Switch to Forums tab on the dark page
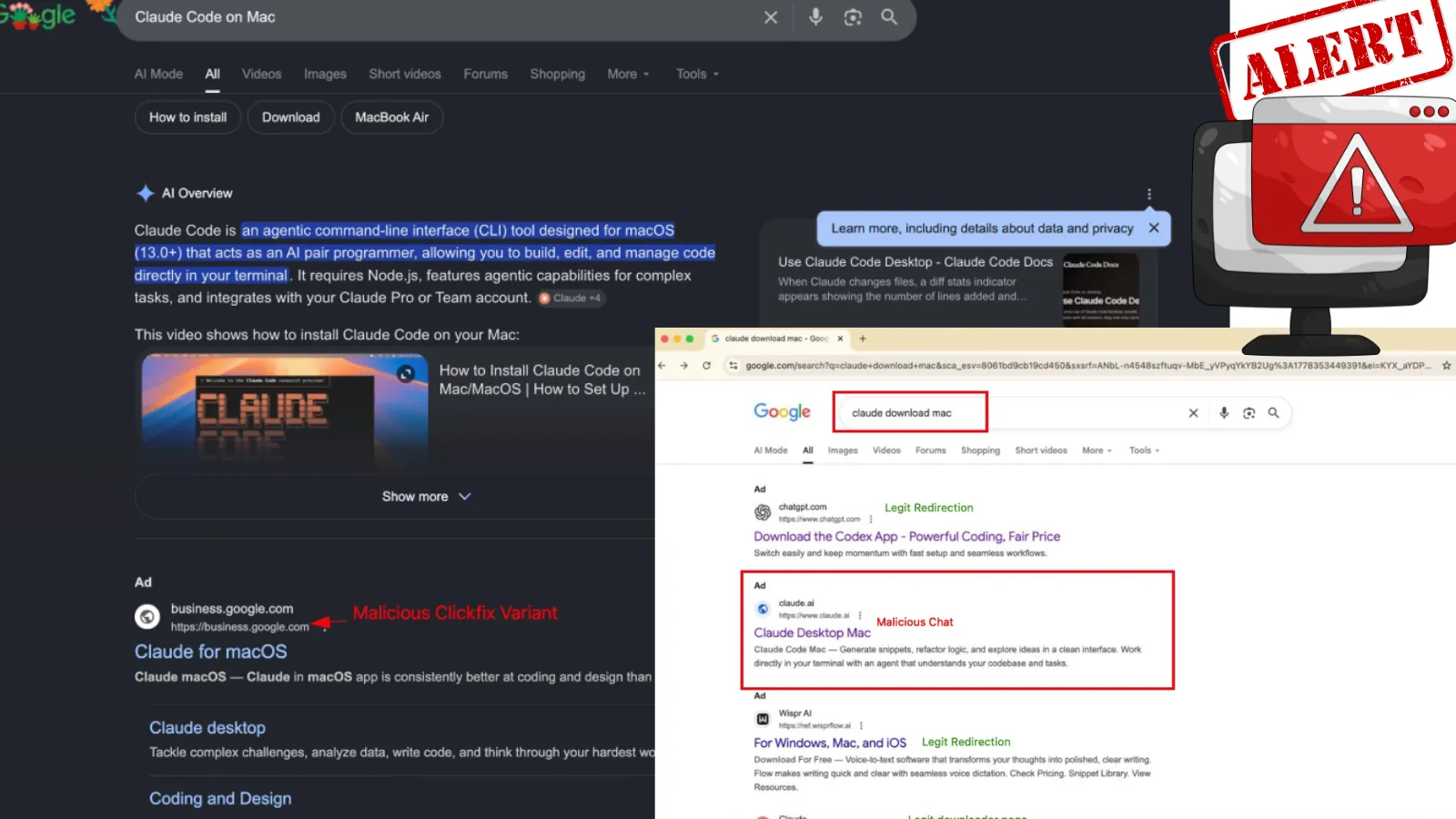 pyautogui.click(x=486, y=74)
